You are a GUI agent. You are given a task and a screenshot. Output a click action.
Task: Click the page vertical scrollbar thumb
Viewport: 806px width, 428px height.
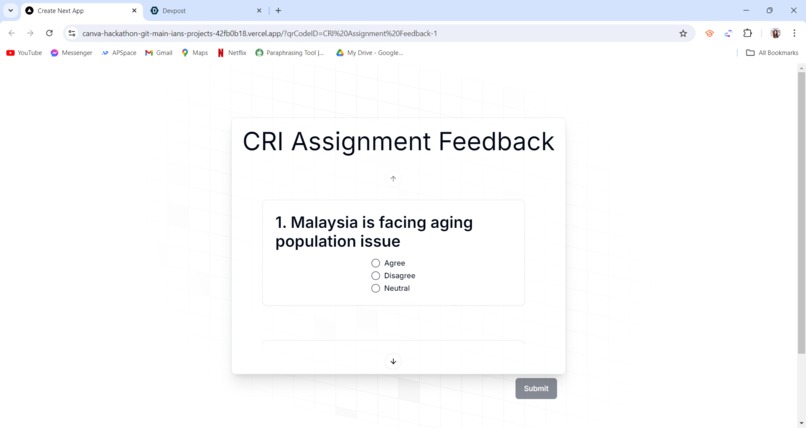[801, 212]
